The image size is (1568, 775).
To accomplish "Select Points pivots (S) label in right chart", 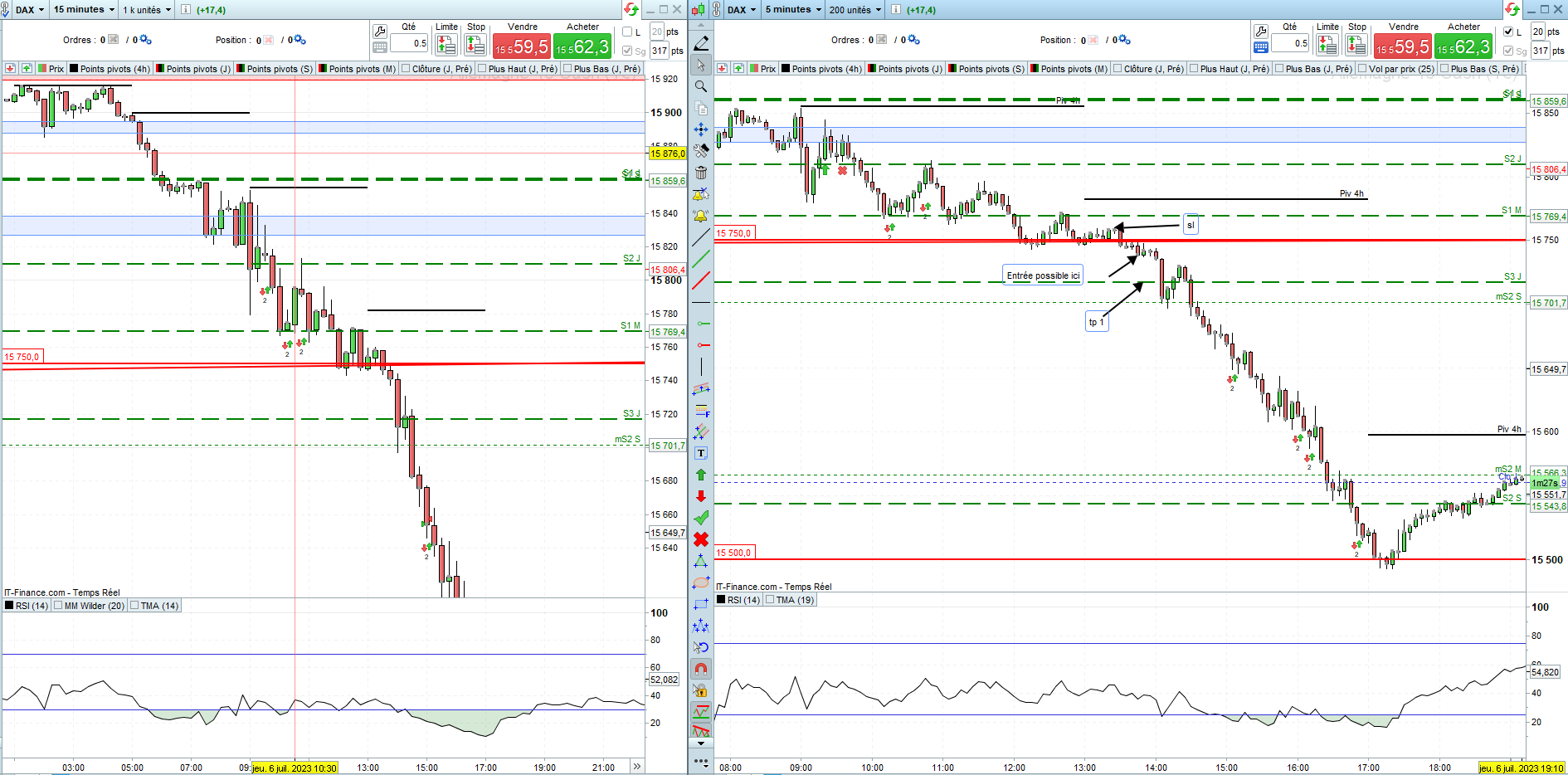I will point(991,69).
